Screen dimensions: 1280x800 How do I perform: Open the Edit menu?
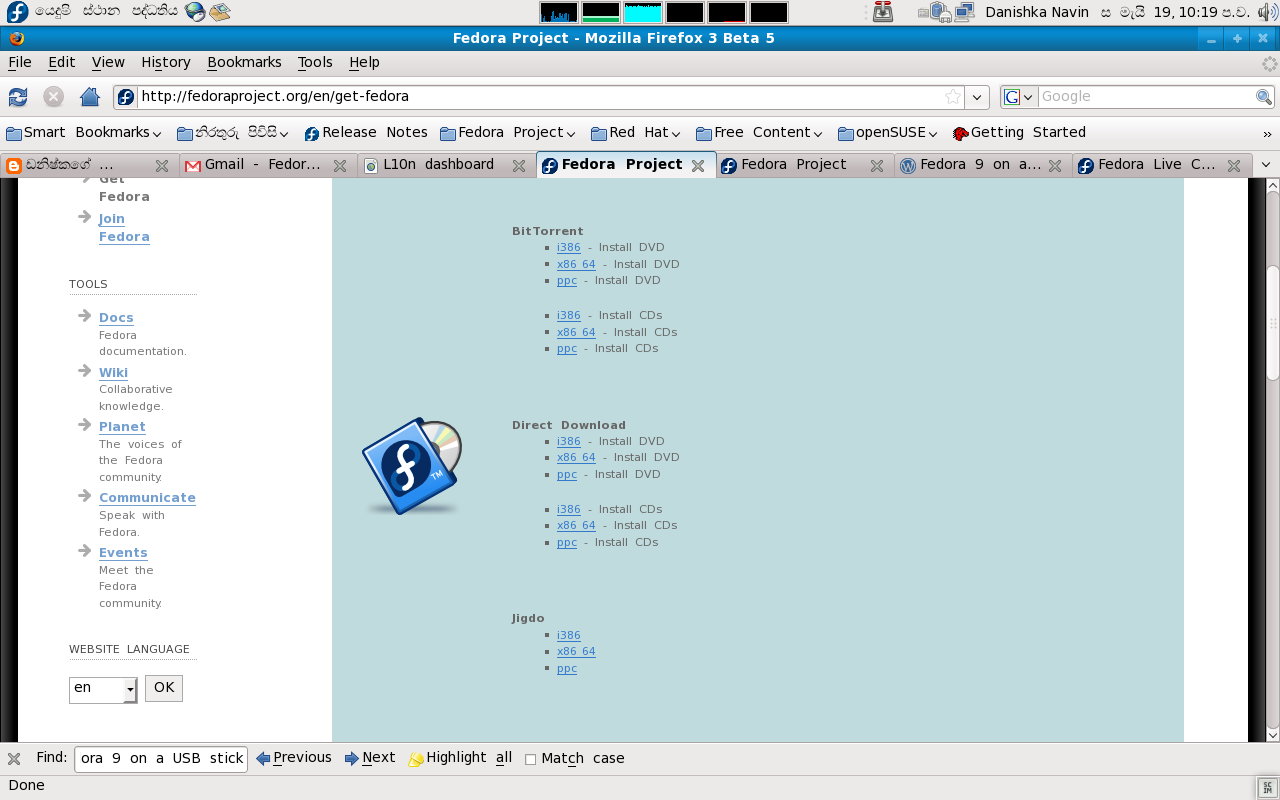62,62
